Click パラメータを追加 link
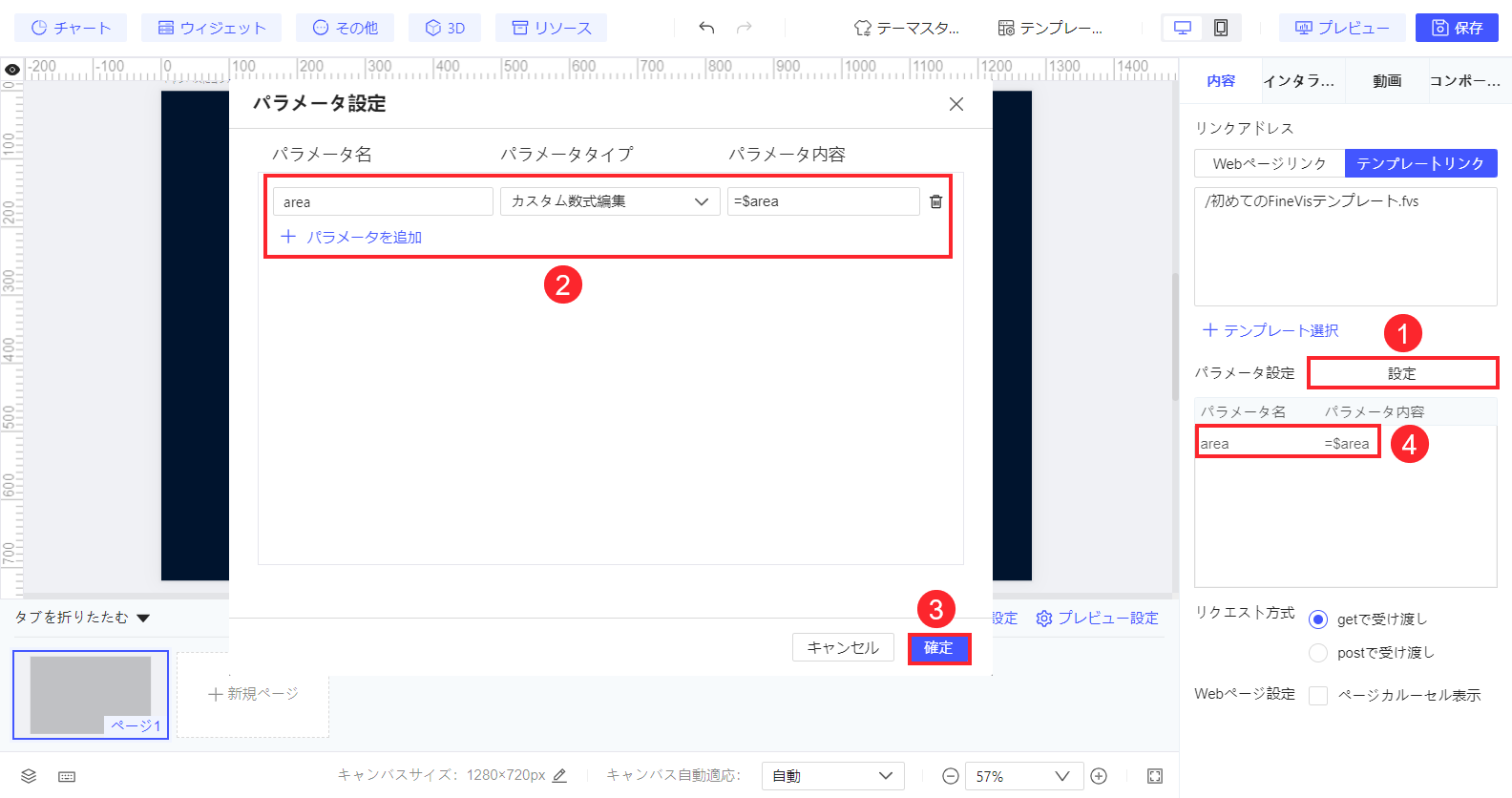1512x798 pixels. pos(351,237)
